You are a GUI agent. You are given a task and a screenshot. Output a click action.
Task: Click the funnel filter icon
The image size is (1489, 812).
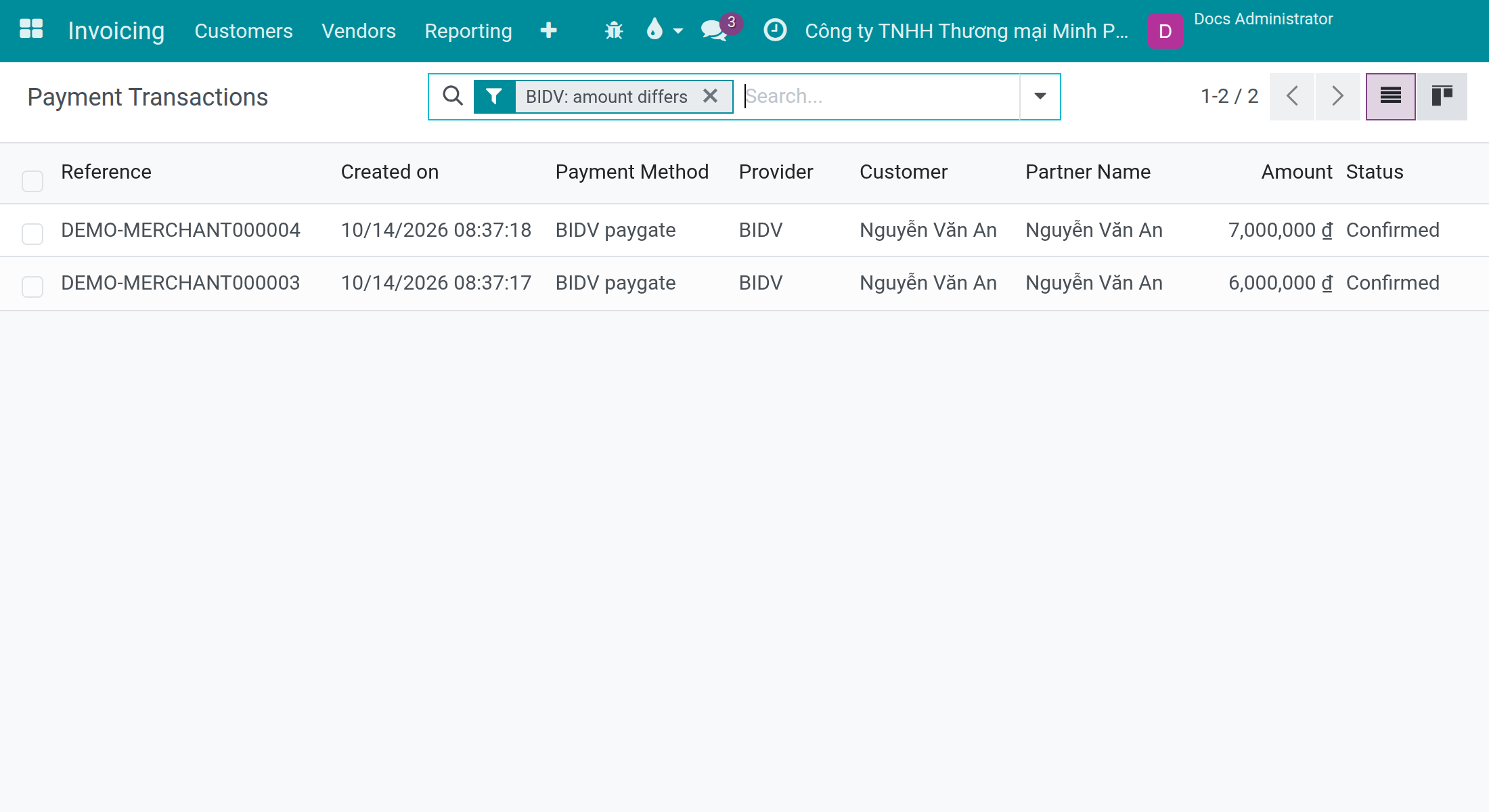(494, 97)
